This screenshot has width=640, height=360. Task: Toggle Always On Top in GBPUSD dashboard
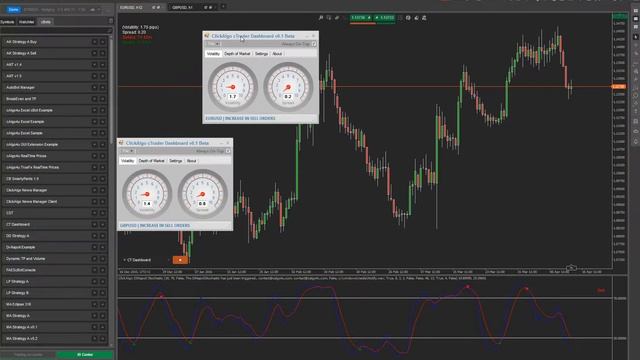tap(228, 151)
